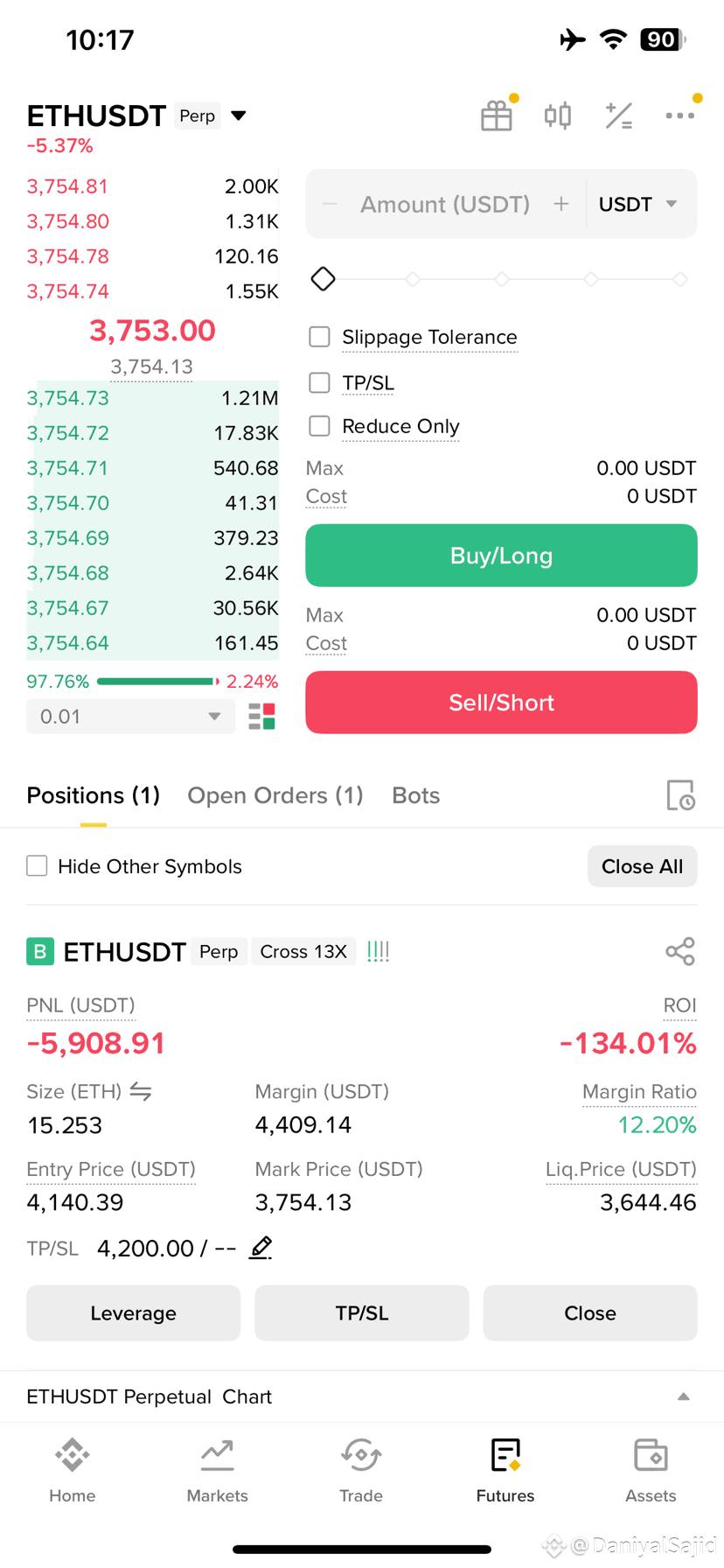Tap the order book layout icon

[261, 717]
